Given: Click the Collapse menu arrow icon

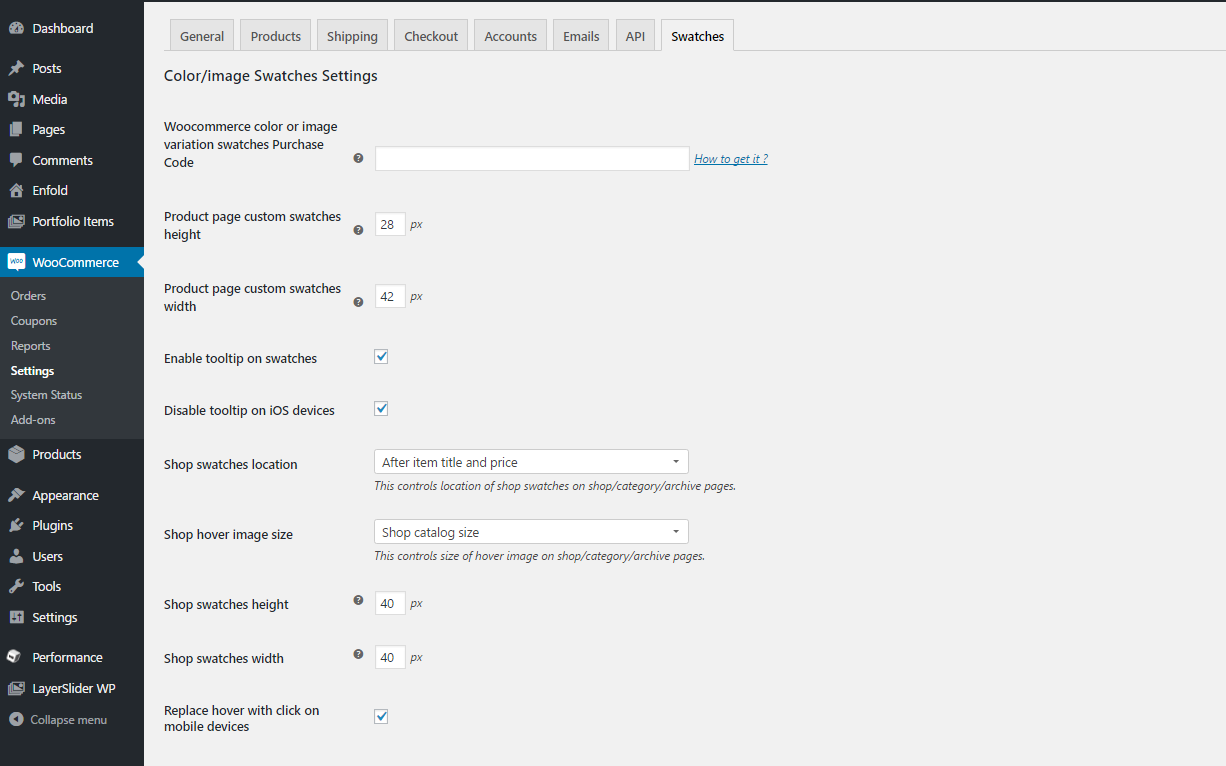Looking at the screenshot, I should point(16,720).
